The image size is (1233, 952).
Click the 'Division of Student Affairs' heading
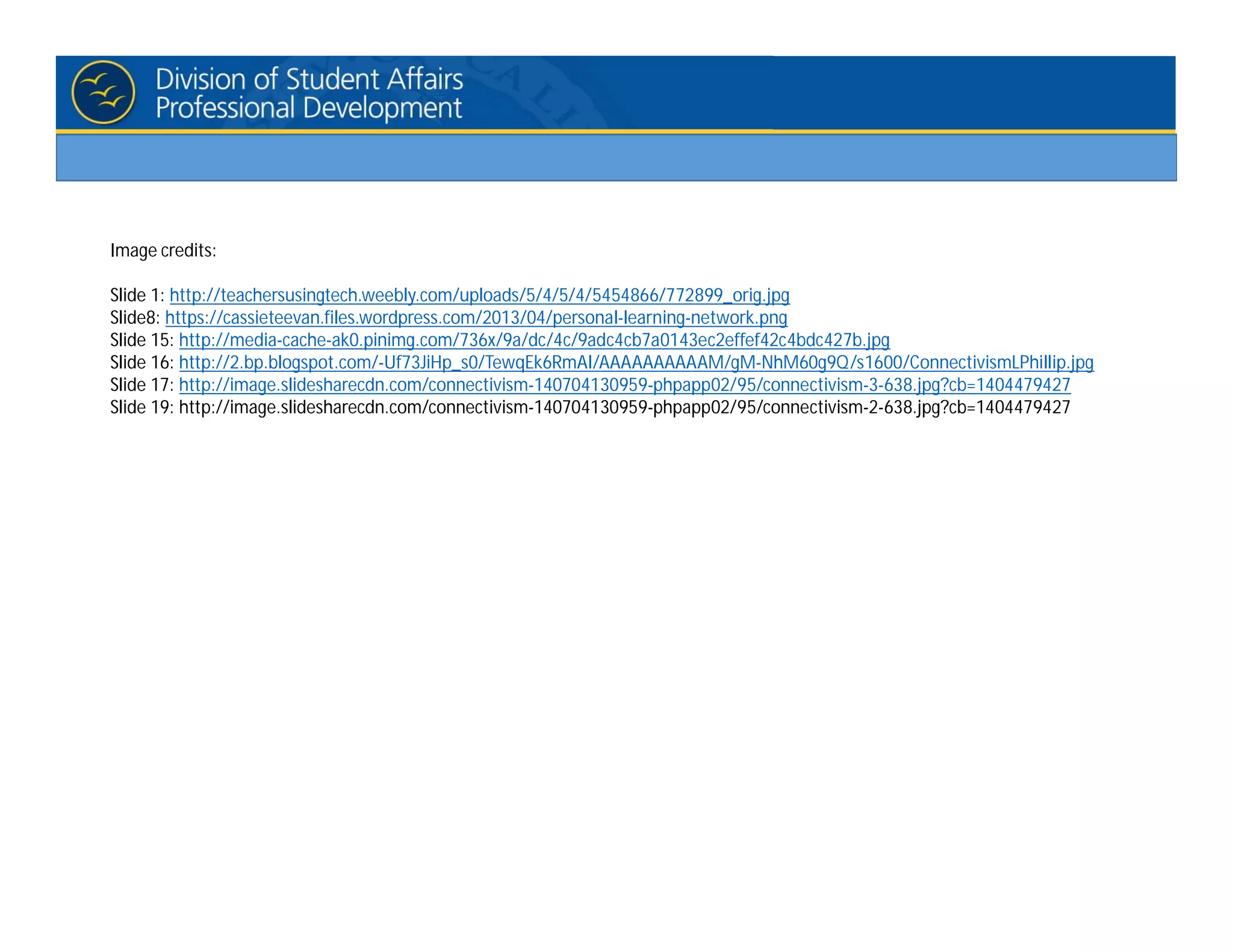coord(309,79)
